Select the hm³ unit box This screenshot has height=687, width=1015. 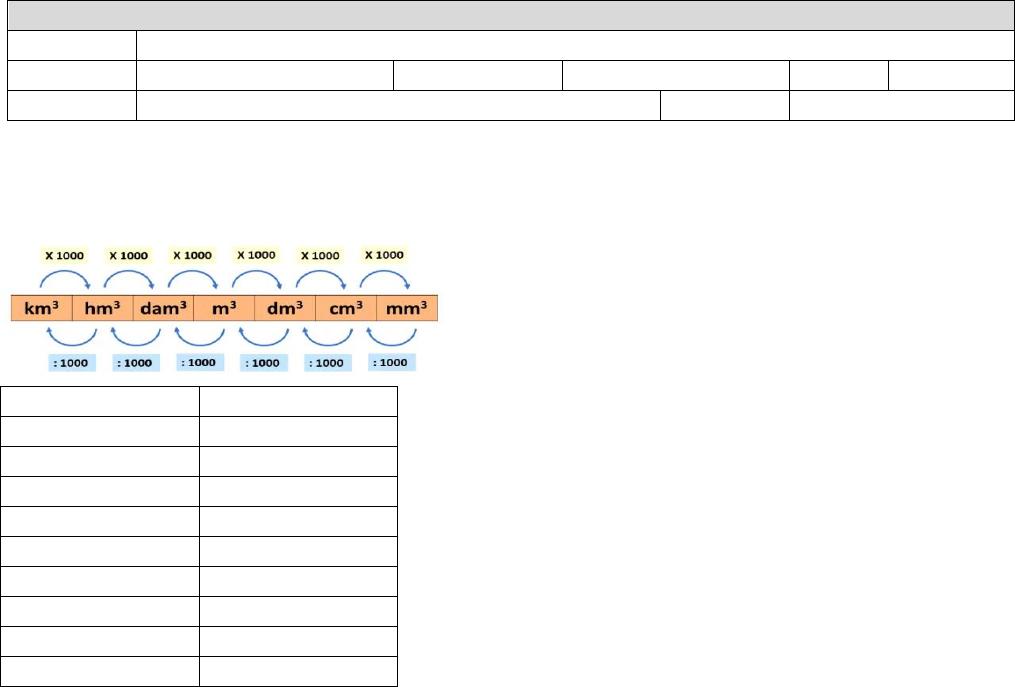coord(102,309)
